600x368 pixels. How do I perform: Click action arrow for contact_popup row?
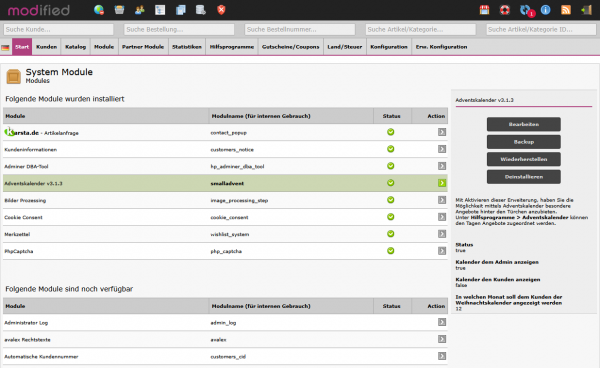442,132
